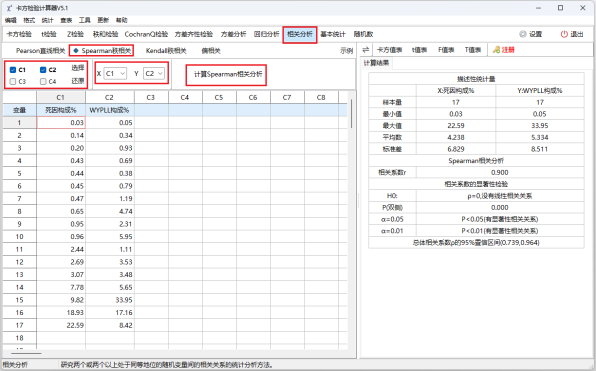Viewport: 596px width, 371px height.
Task: Select the cell with value 22.59 in row 17
Action: (x=61, y=325)
